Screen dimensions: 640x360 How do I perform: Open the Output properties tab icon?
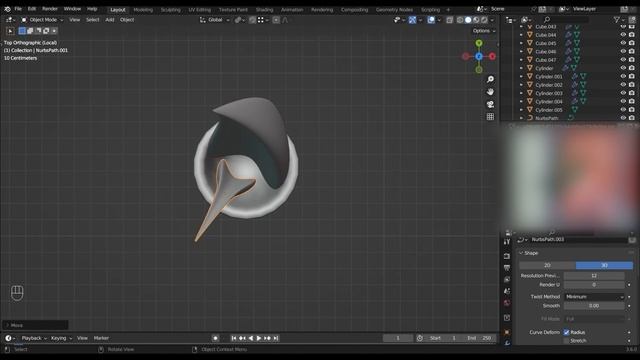point(507,268)
